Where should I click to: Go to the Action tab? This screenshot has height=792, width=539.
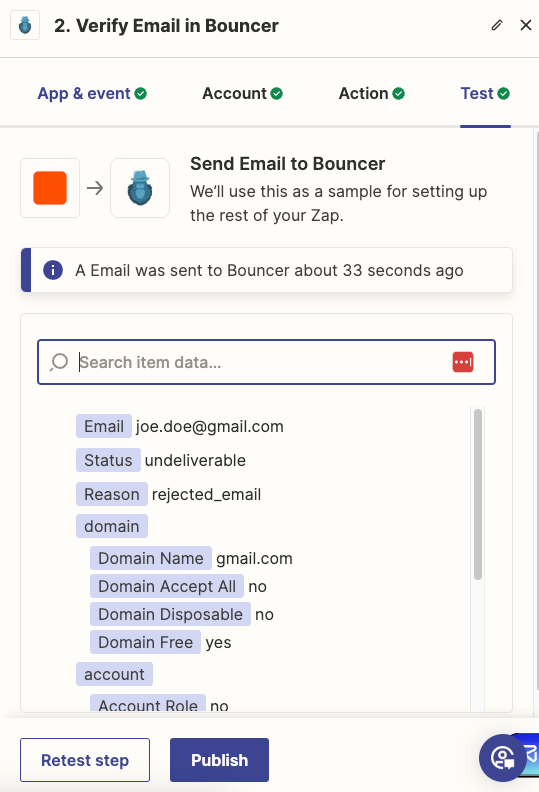372,93
